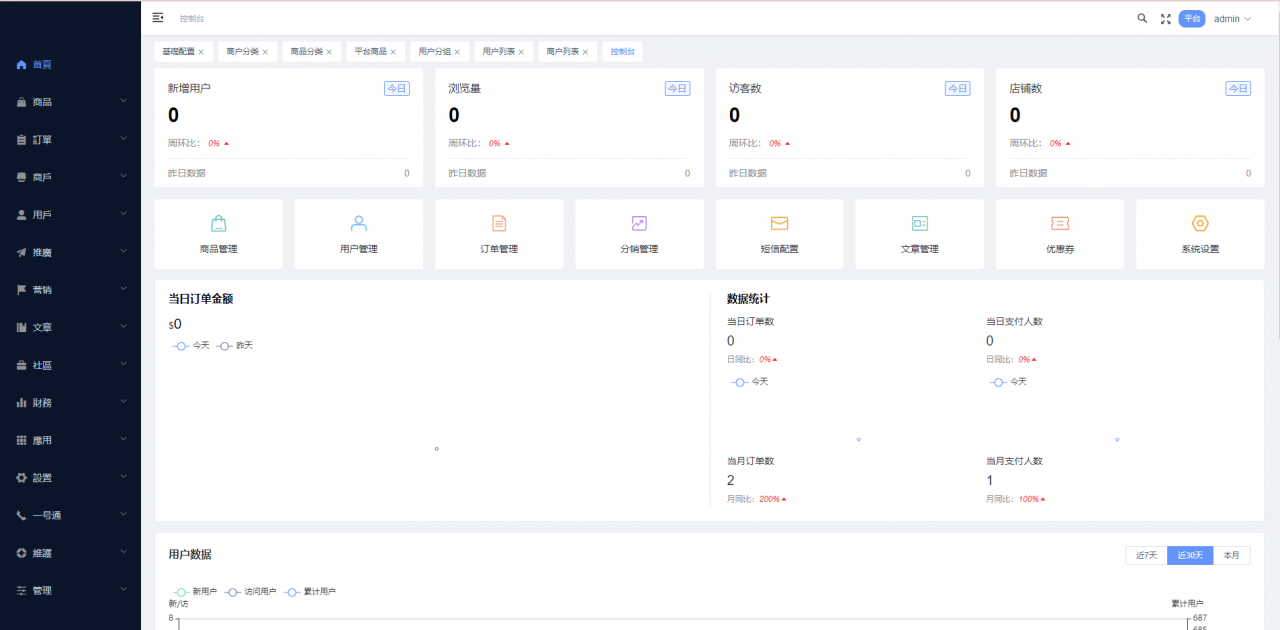Expand the 維護 sidebar menu chevron

pyautogui.click(x=123, y=553)
